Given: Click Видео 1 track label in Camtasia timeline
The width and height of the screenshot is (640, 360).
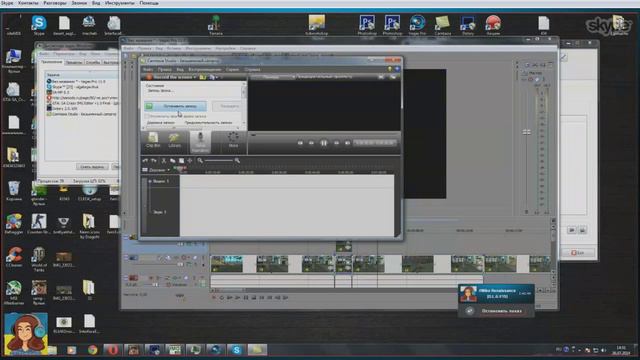Looking at the screenshot, I should (x=161, y=181).
